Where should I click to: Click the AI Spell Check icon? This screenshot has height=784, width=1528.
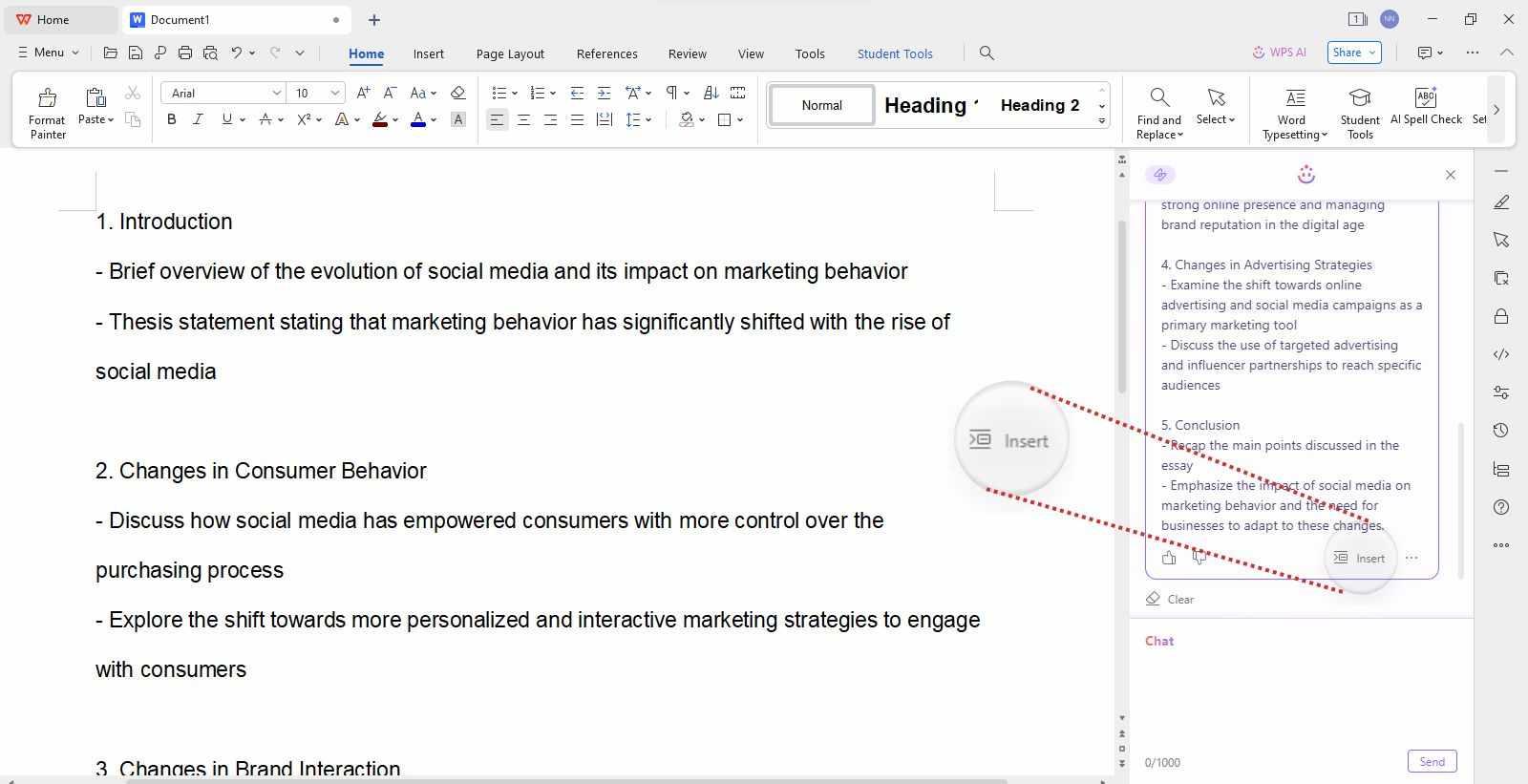point(1426,97)
